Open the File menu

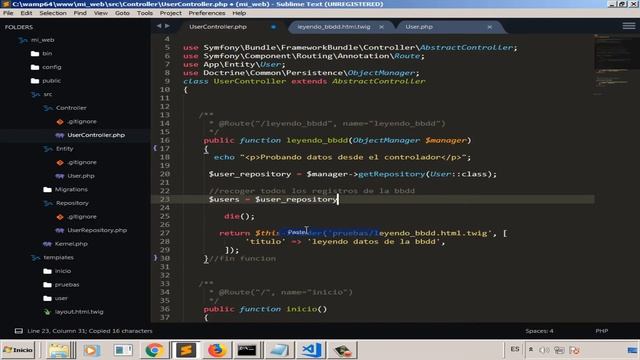[8, 13]
